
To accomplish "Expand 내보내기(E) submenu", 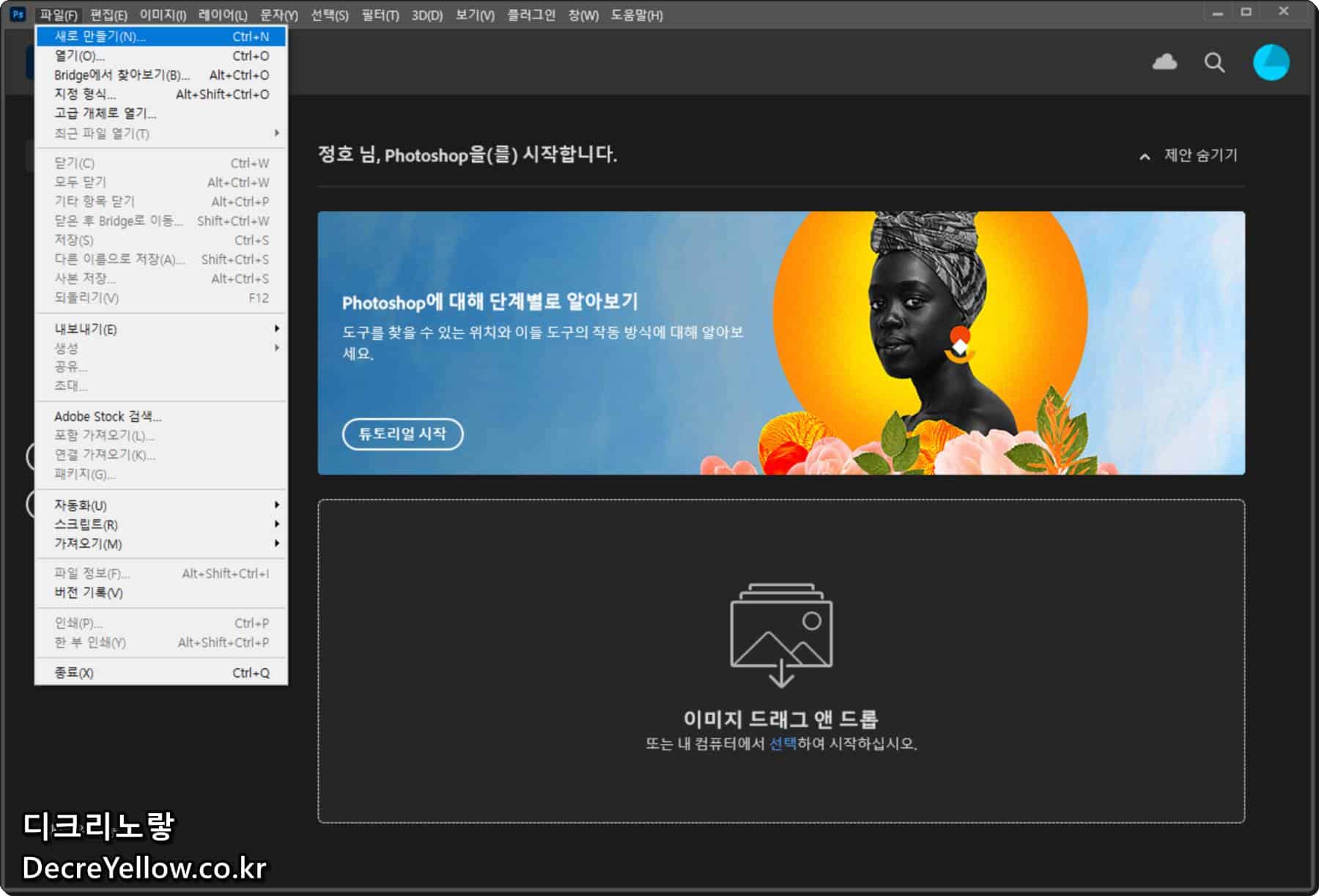I will tap(161, 329).
